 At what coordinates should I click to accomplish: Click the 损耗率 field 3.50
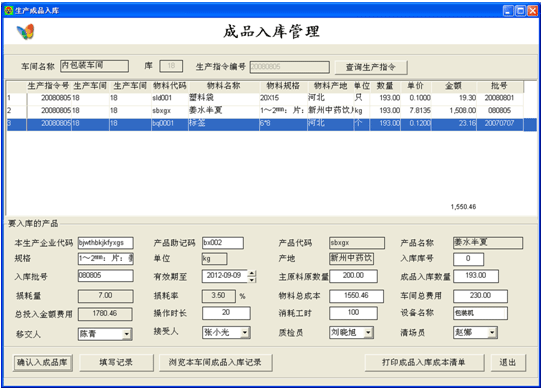click(x=219, y=296)
